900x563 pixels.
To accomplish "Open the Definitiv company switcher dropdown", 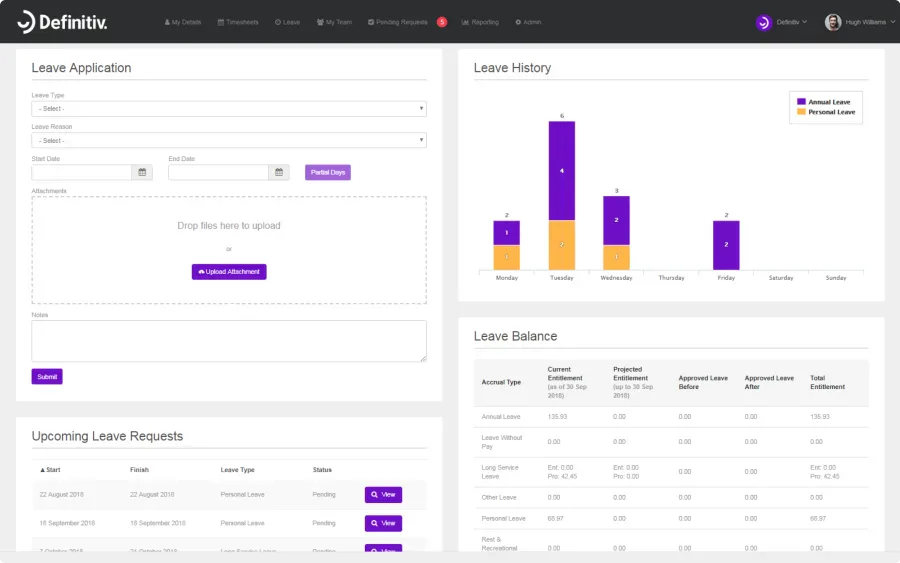I will tap(792, 22).
